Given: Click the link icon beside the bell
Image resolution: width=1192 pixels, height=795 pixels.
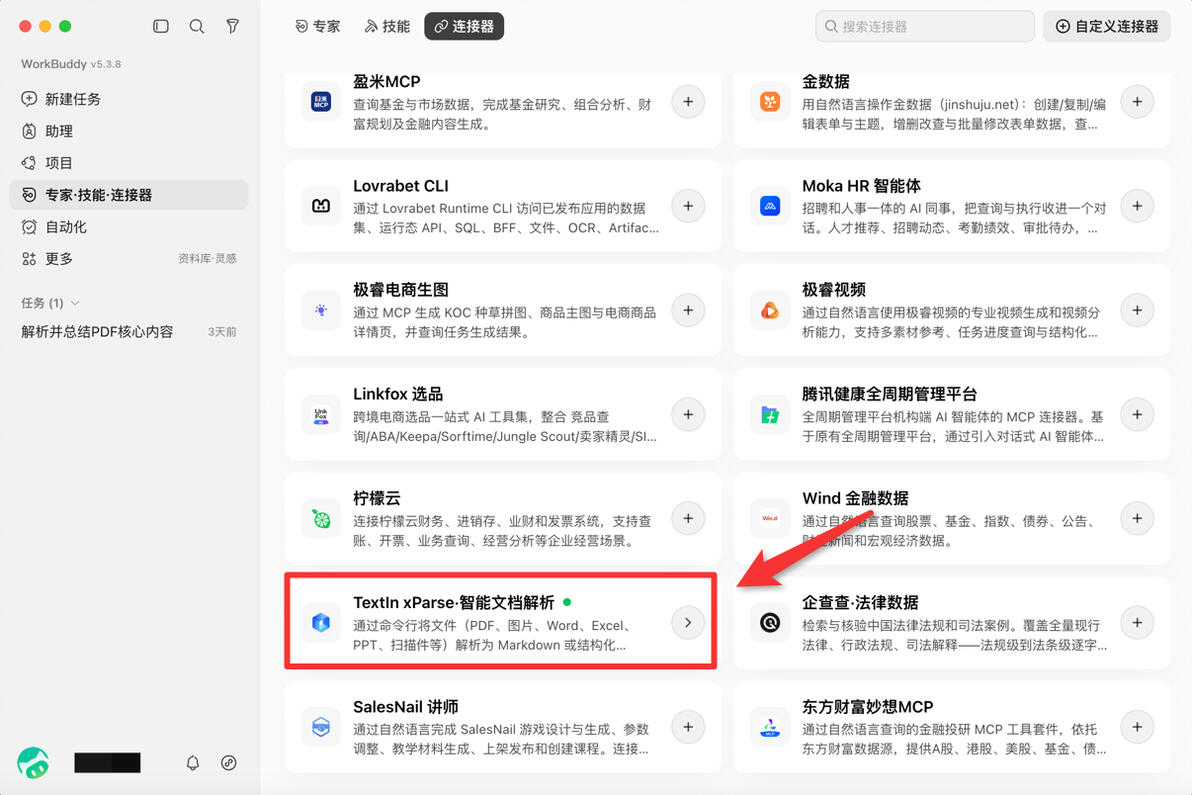Looking at the screenshot, I should click(x=229, y=762).
